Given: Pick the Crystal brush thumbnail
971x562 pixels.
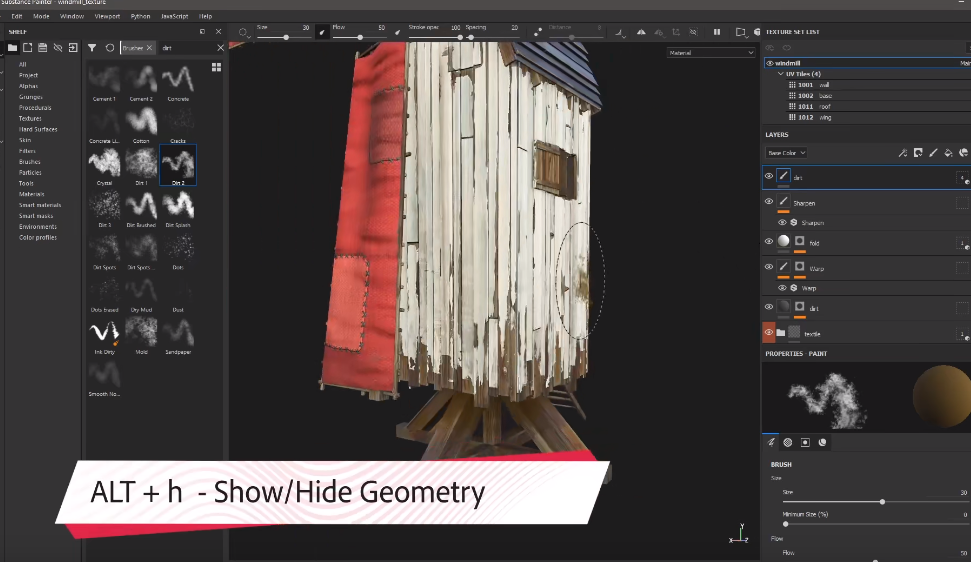Looking at the screenshot, I should pyautogui.click(x=104, y=165).
